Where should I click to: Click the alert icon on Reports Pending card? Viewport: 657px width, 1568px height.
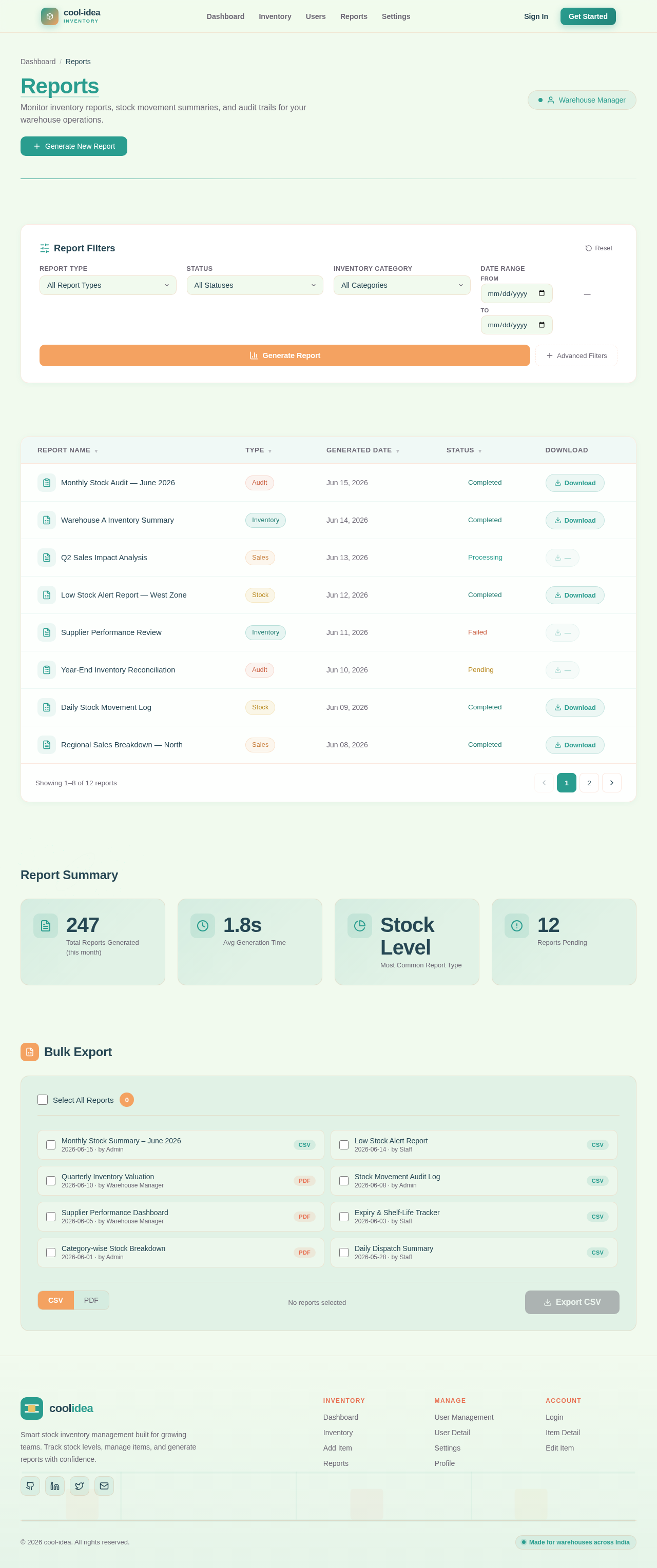click(x=517, y=926)
